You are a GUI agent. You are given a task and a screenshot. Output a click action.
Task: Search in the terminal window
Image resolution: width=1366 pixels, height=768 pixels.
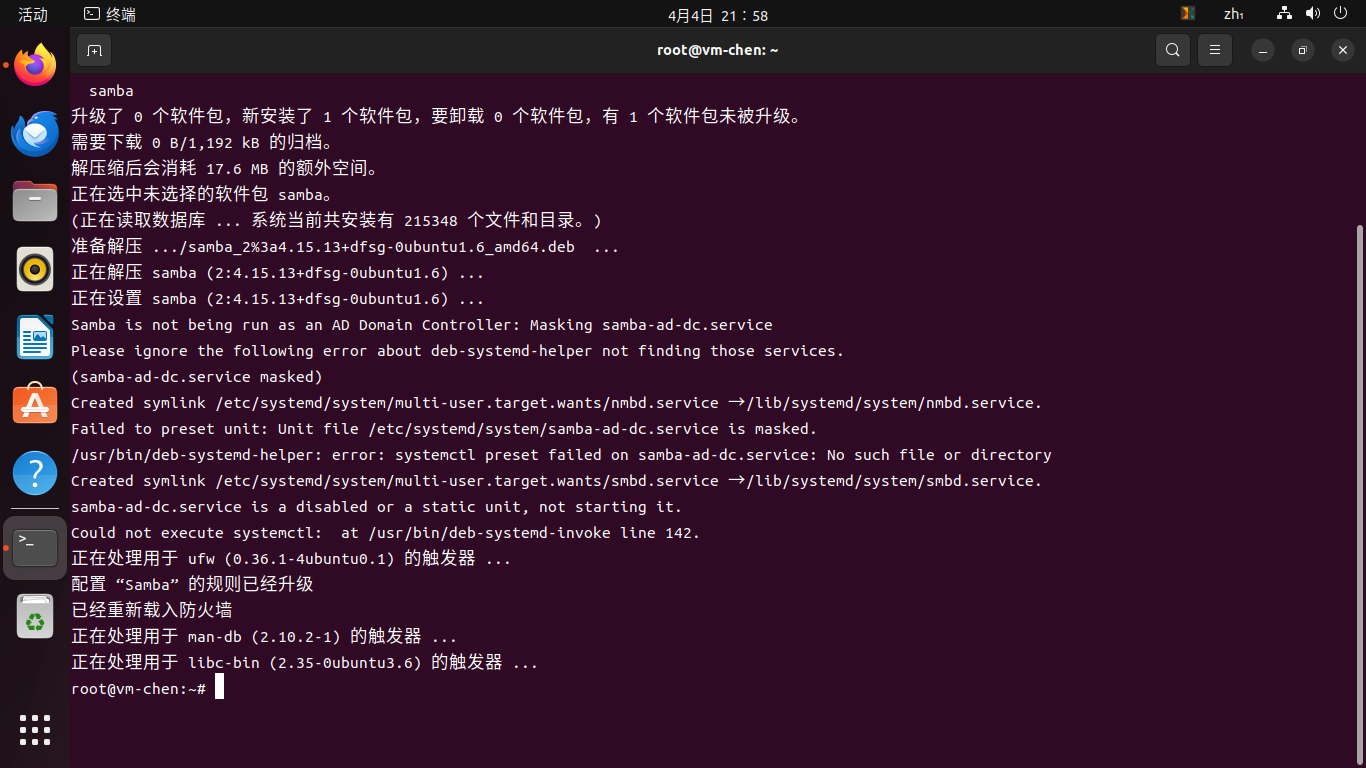click(x=1173, y=50)
